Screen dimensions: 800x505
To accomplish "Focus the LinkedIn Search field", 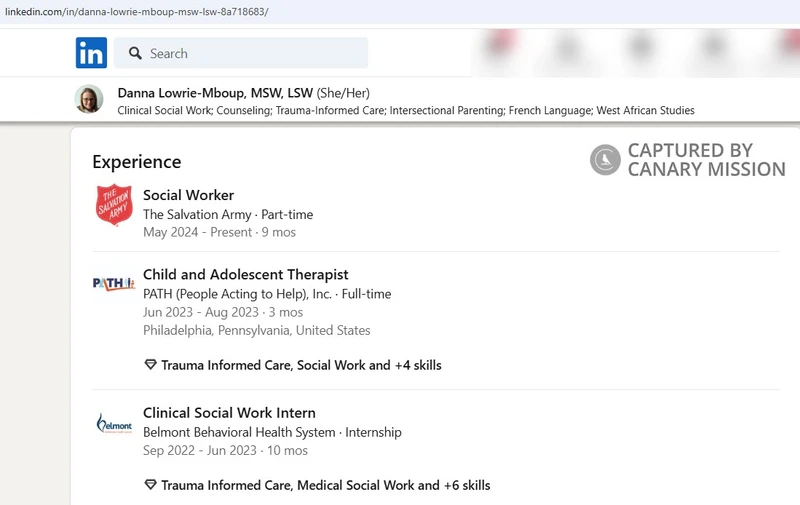I will click(x=241, y=53).
